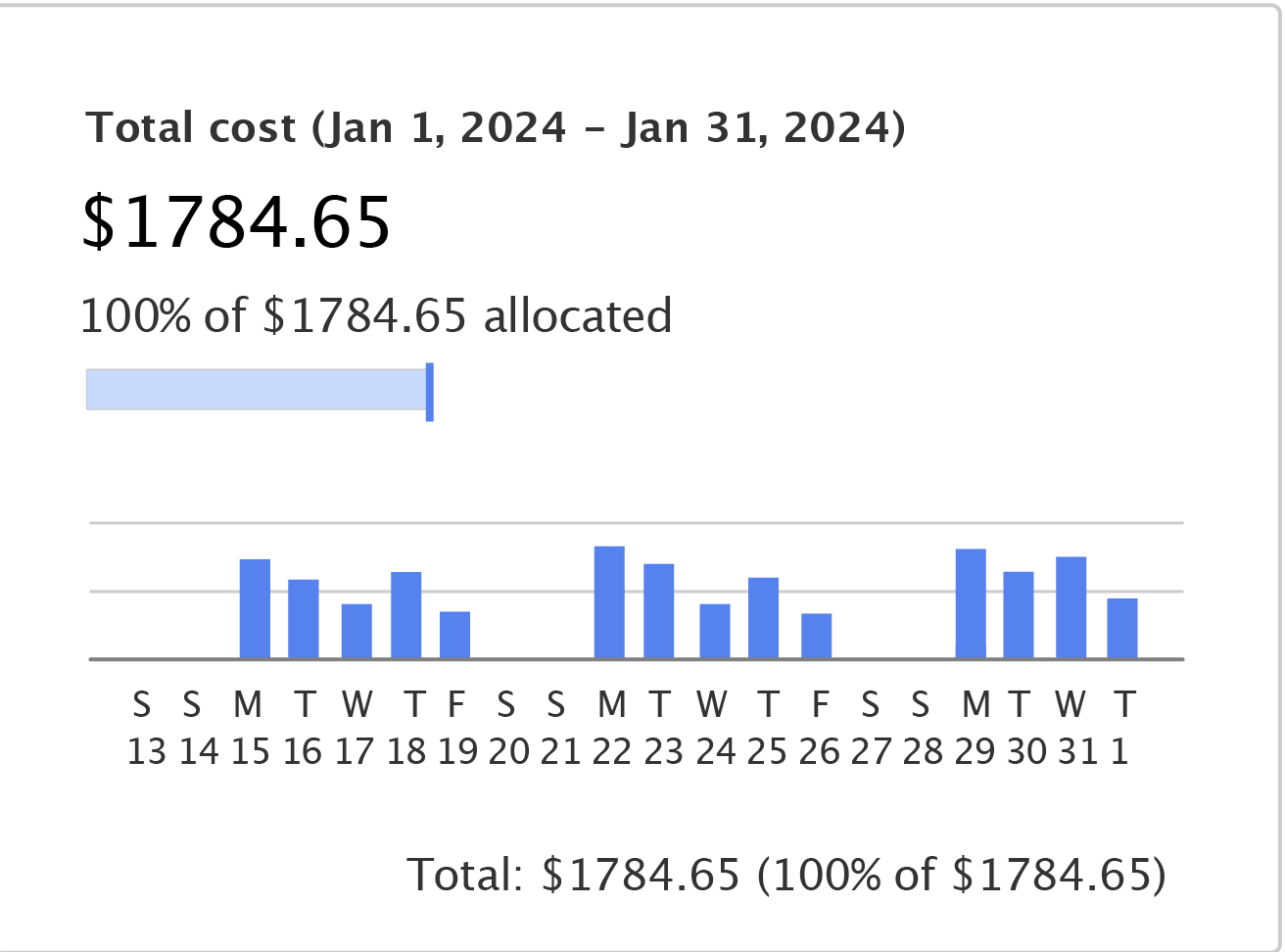Select the Monday 22 cost bar
This screenshot has height=952, width=1285.
pyautogui.click(x=609, y=602)
